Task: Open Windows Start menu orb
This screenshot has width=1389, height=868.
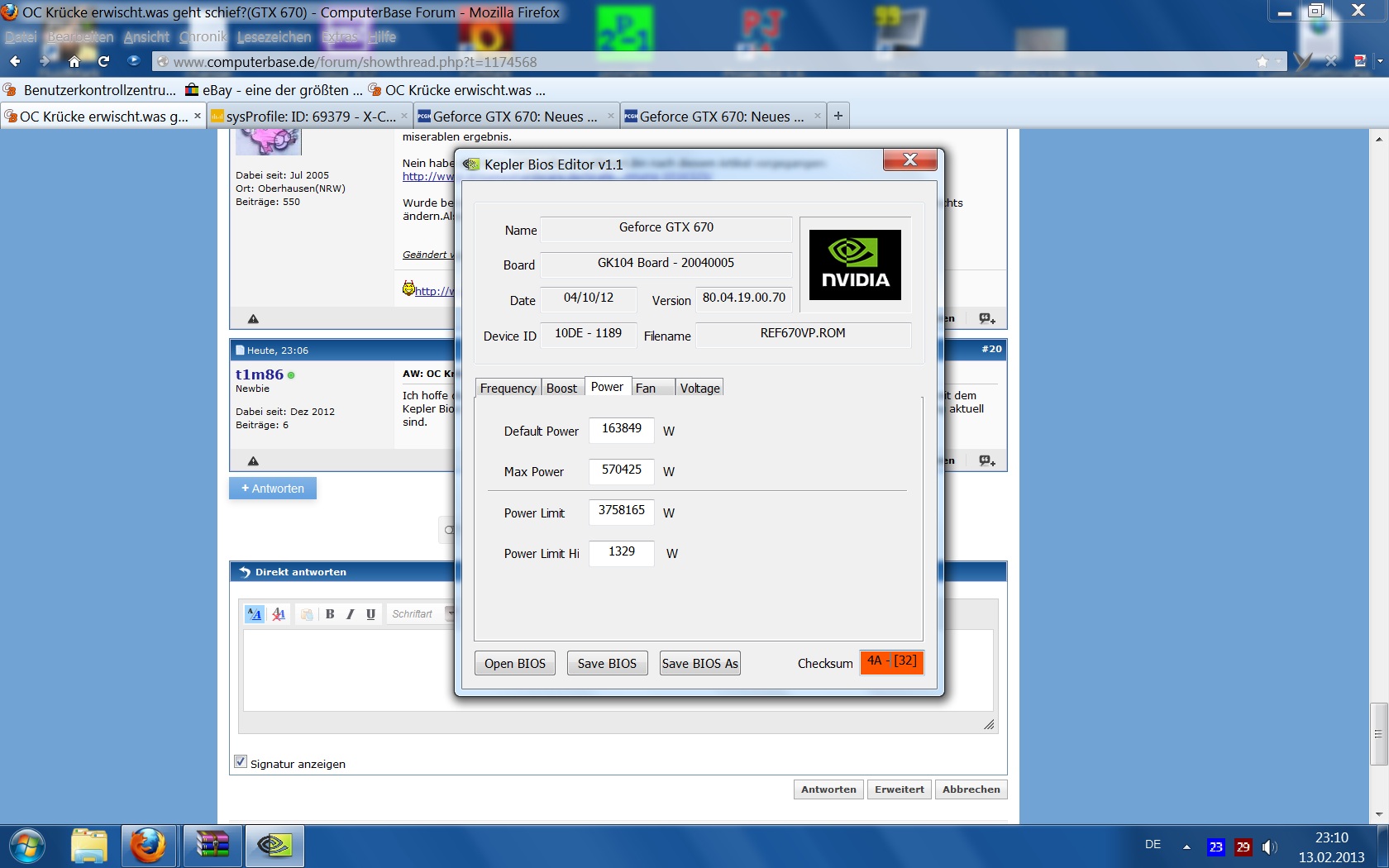Action: tap(27, 847)
